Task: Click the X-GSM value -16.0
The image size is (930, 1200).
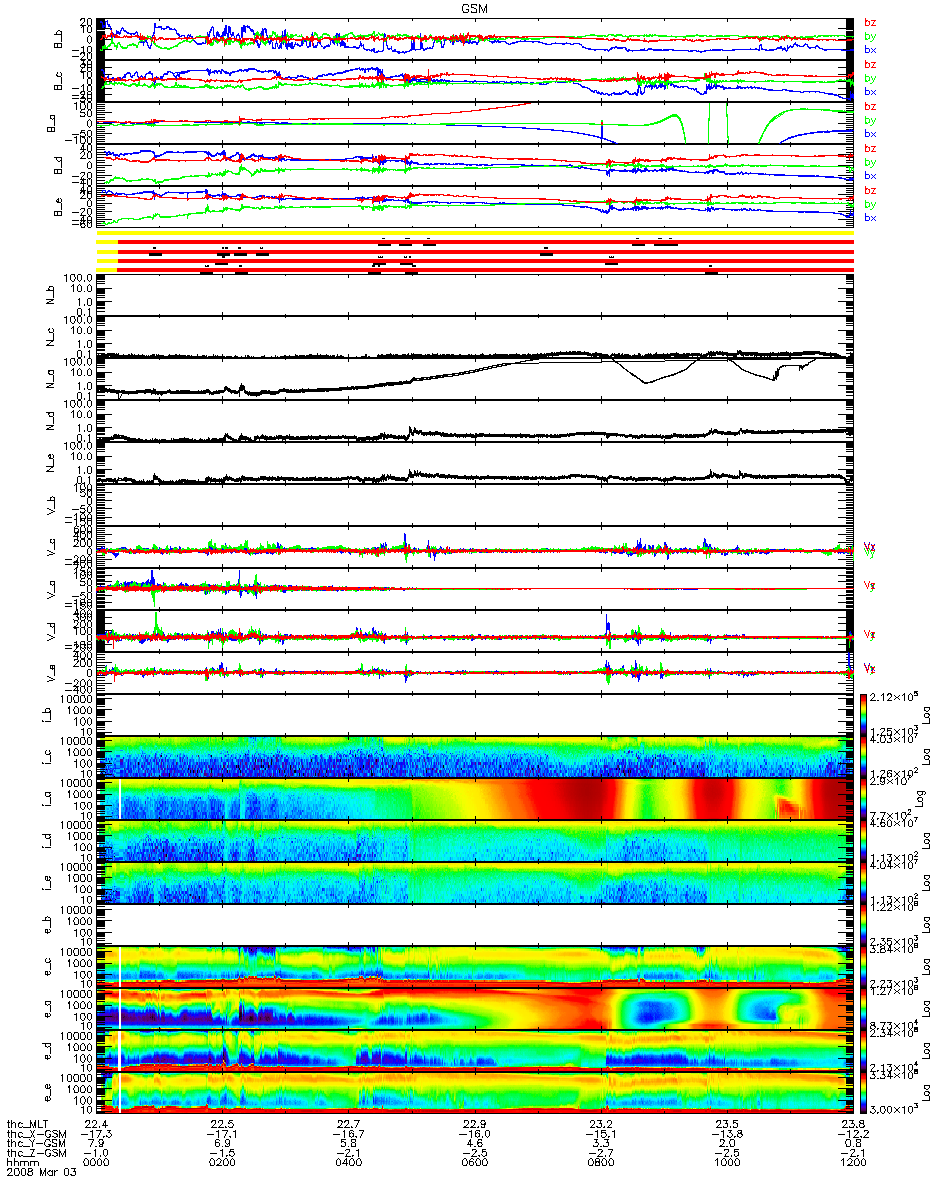Action: (x=475, y=1134)
